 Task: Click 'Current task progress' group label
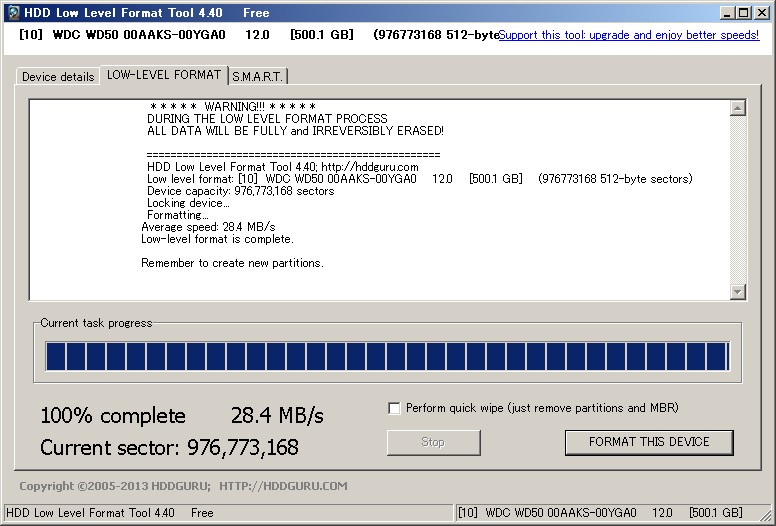coord(96,323)
